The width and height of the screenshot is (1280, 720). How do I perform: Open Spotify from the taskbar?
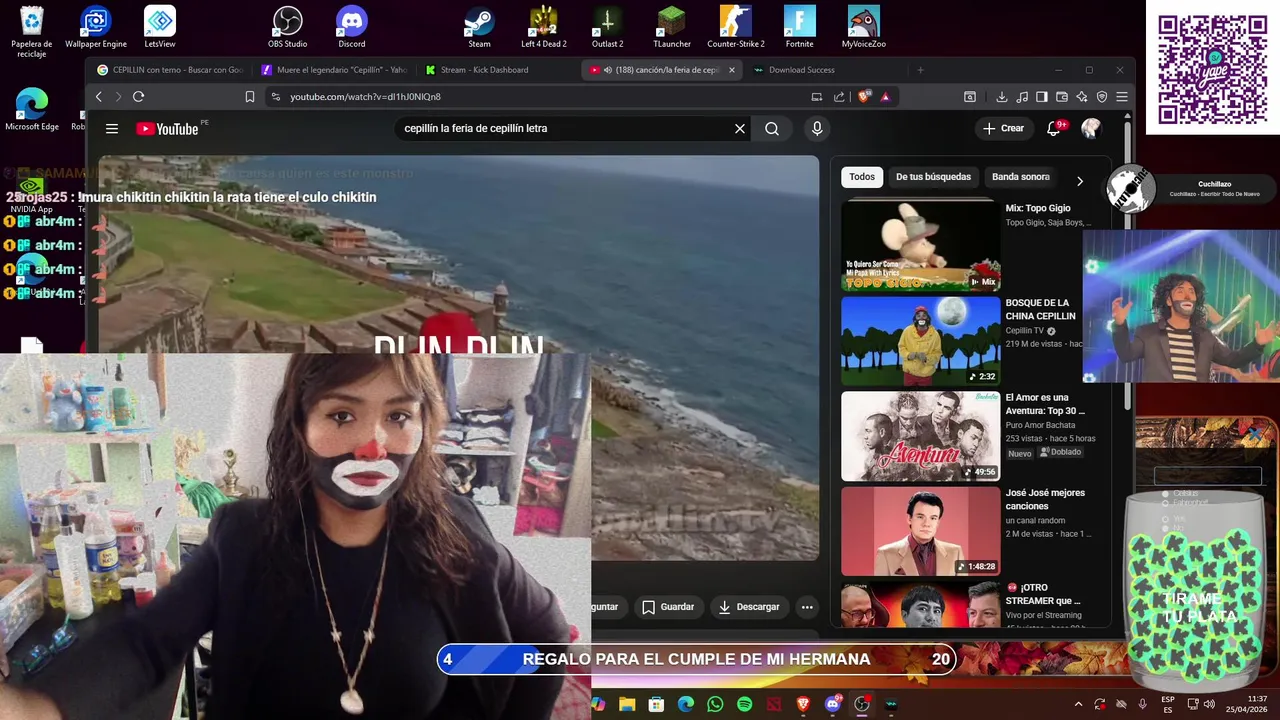pos(744,704)
